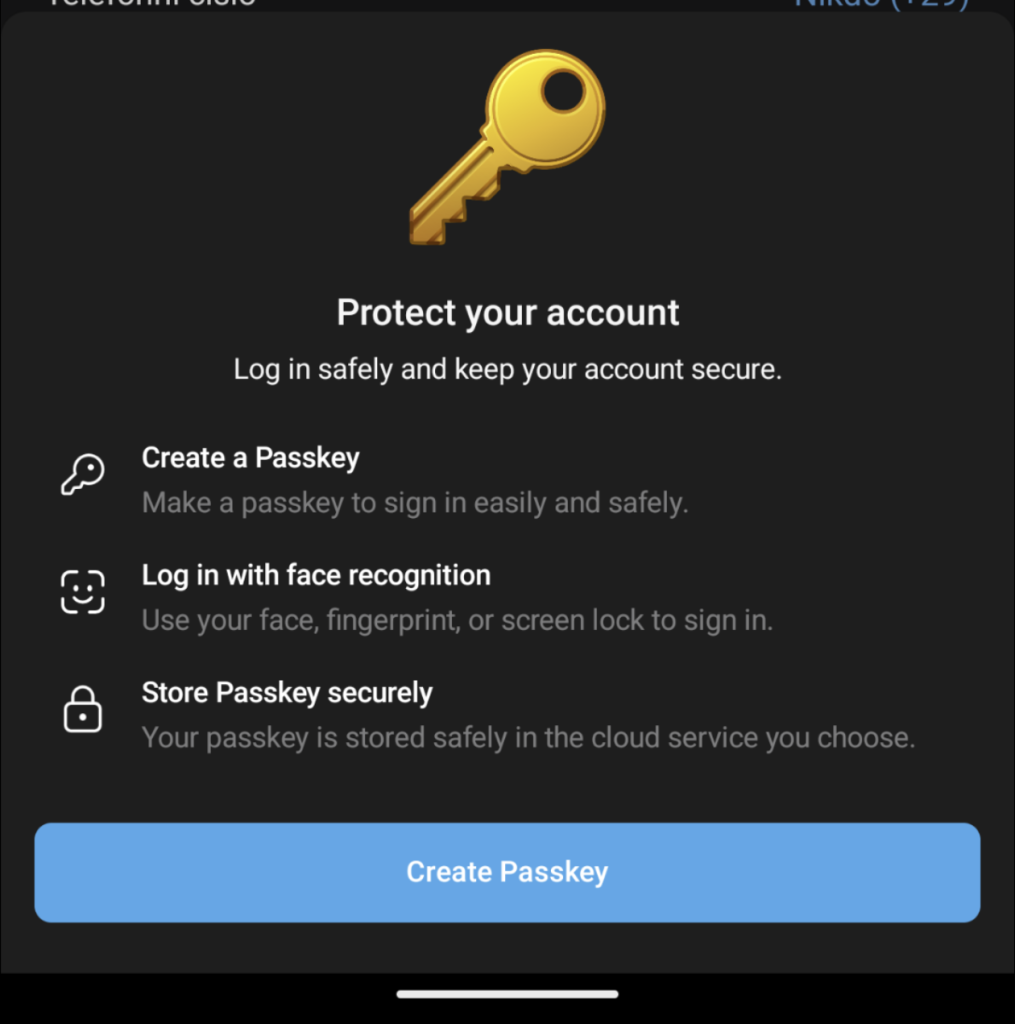Tap the Protect your account title
The width and height of the screenshot is (1015, 1024).
click(508, 313)
